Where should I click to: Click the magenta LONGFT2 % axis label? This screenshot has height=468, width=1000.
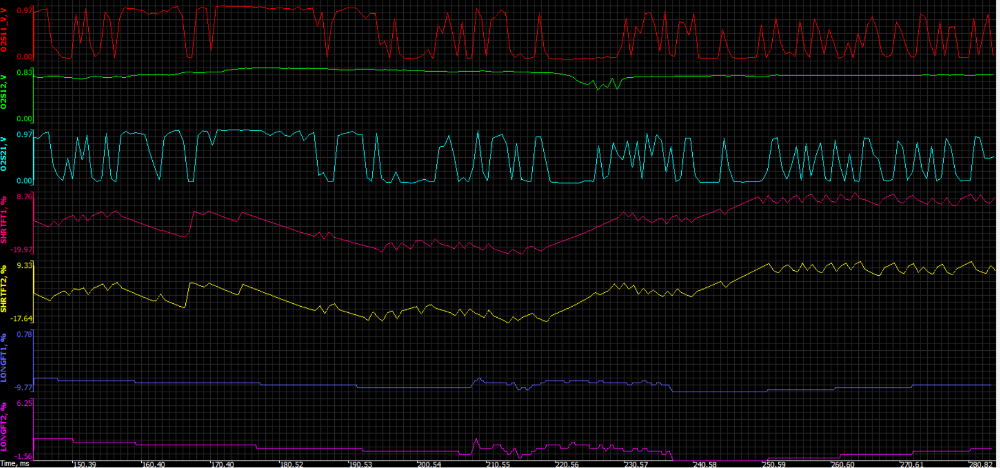pos(5,419)
